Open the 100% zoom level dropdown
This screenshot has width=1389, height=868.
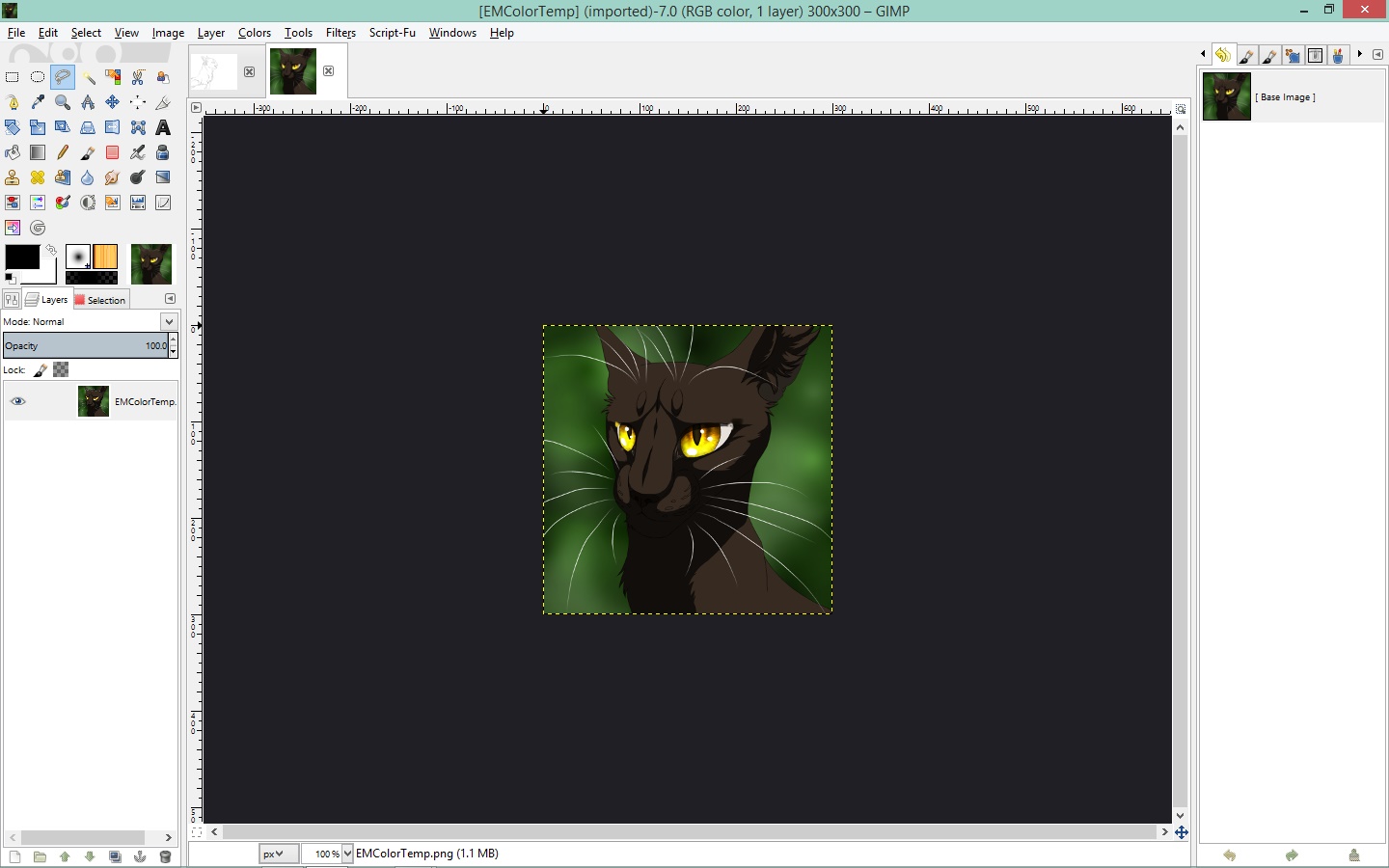tap(347, 854)
